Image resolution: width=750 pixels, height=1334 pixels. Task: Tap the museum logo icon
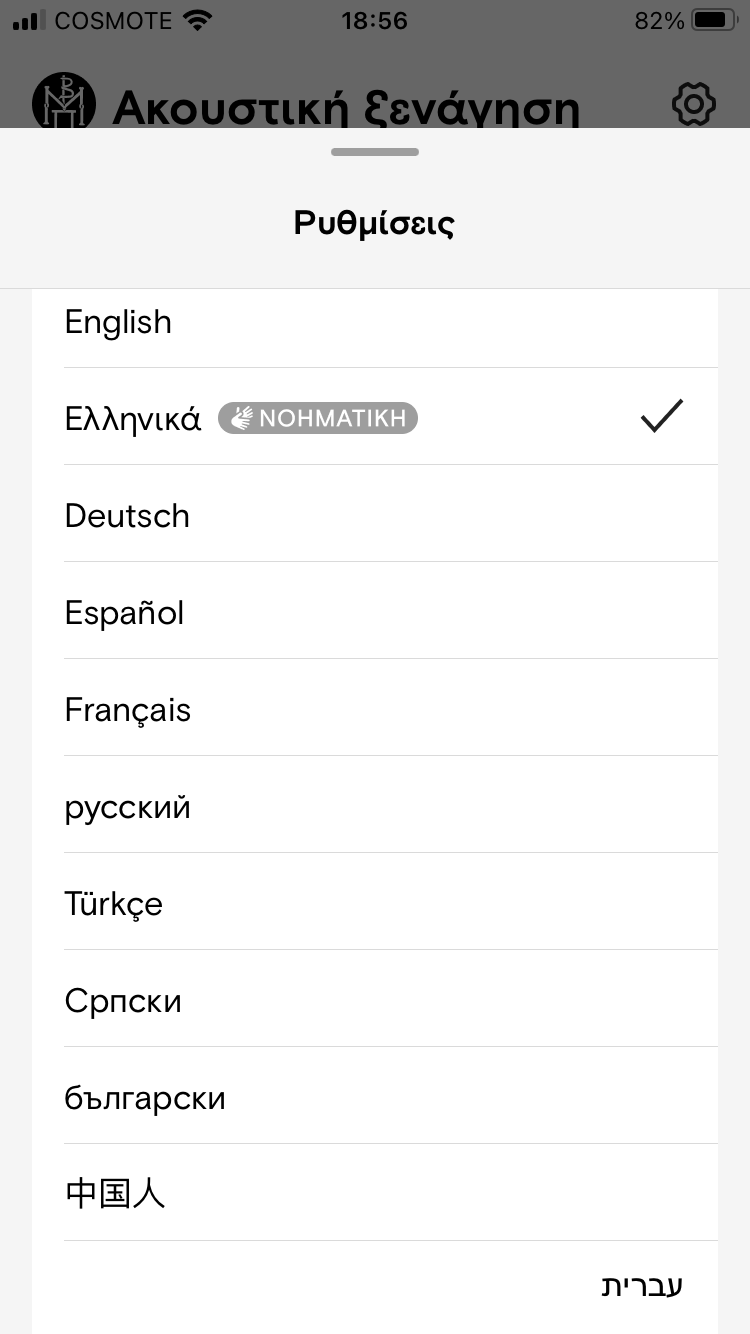pyautogui.click(x=65, y=102)
